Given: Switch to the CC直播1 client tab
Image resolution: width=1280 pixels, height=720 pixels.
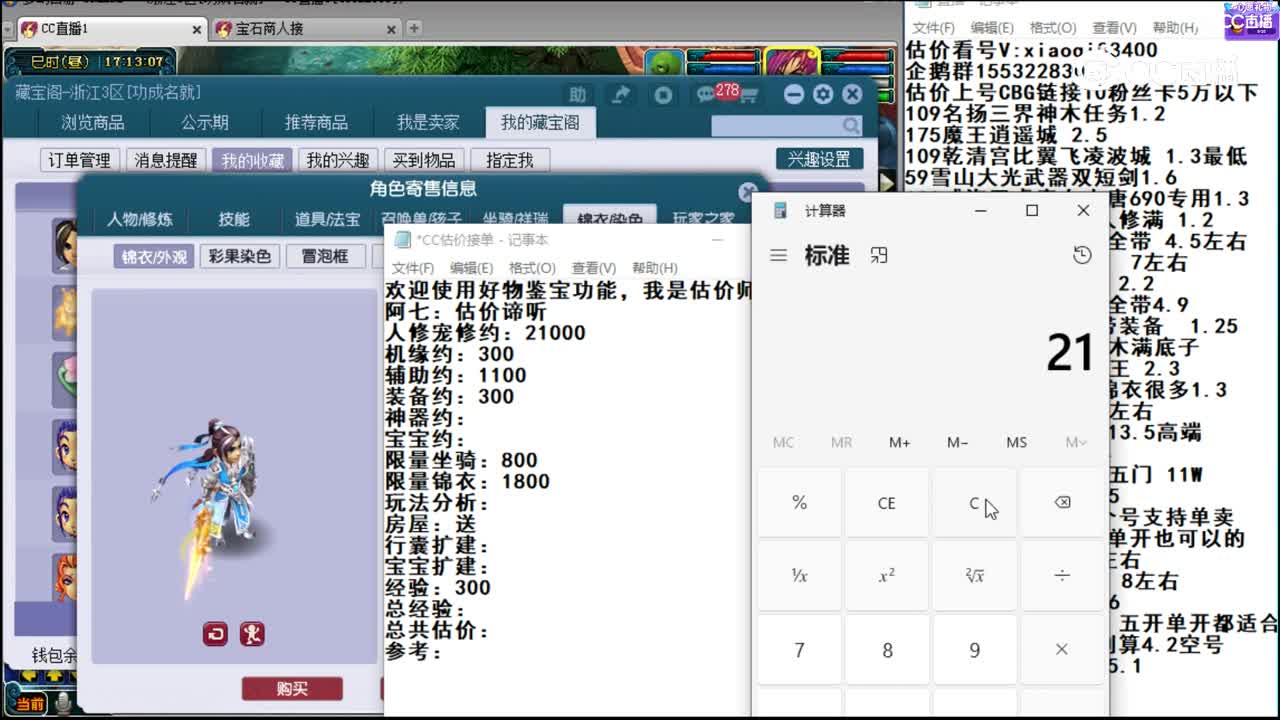Looking at the screenshot, I should [x=110, y=29].
